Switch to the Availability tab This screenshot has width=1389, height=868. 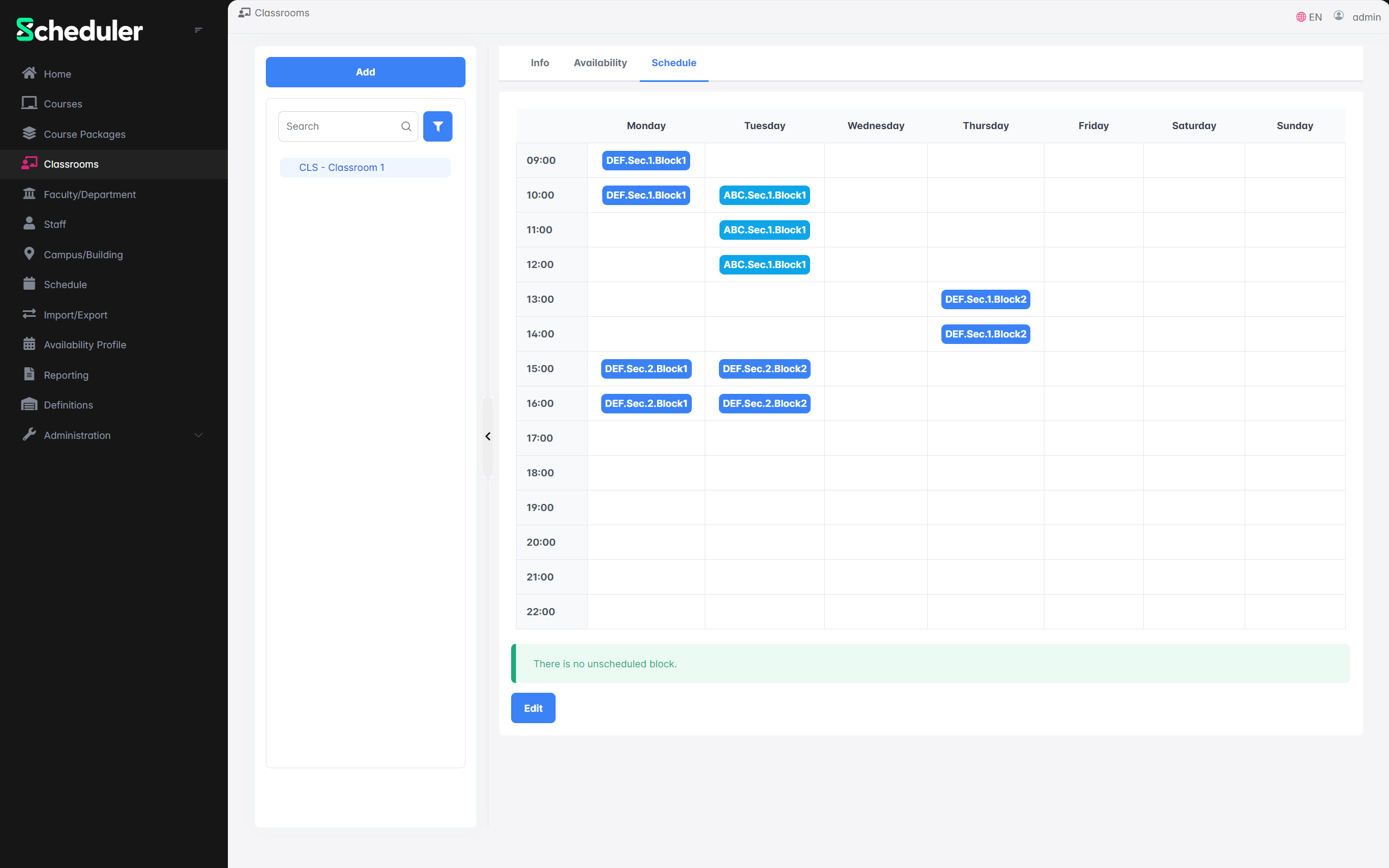click(600, 62)
